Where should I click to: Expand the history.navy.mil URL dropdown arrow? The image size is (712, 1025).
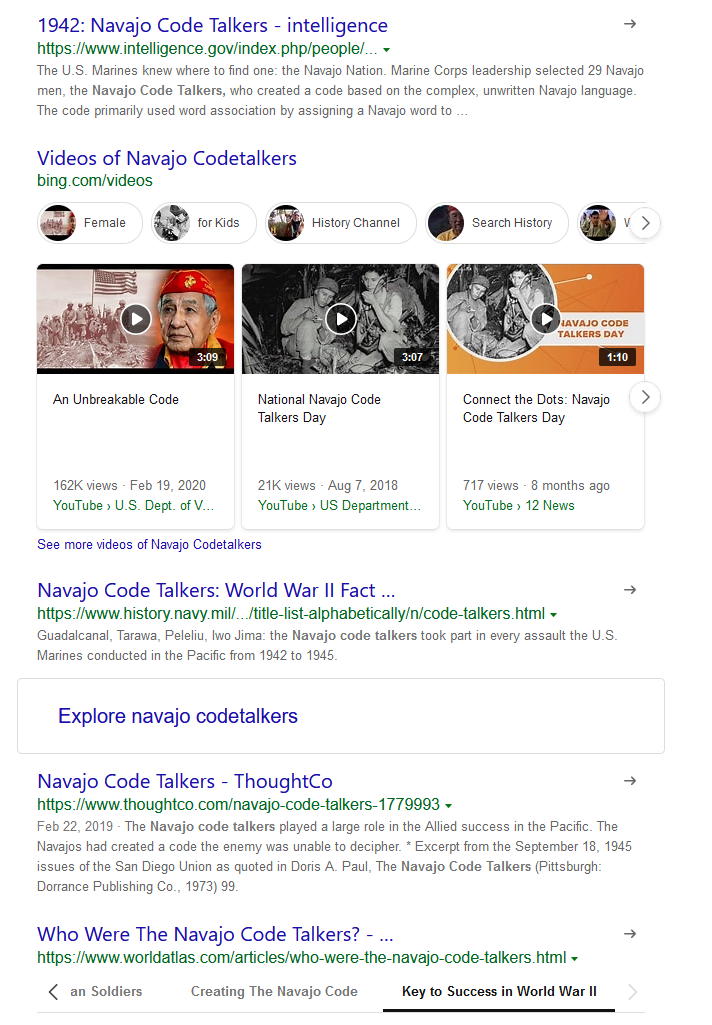click(554, 614)
